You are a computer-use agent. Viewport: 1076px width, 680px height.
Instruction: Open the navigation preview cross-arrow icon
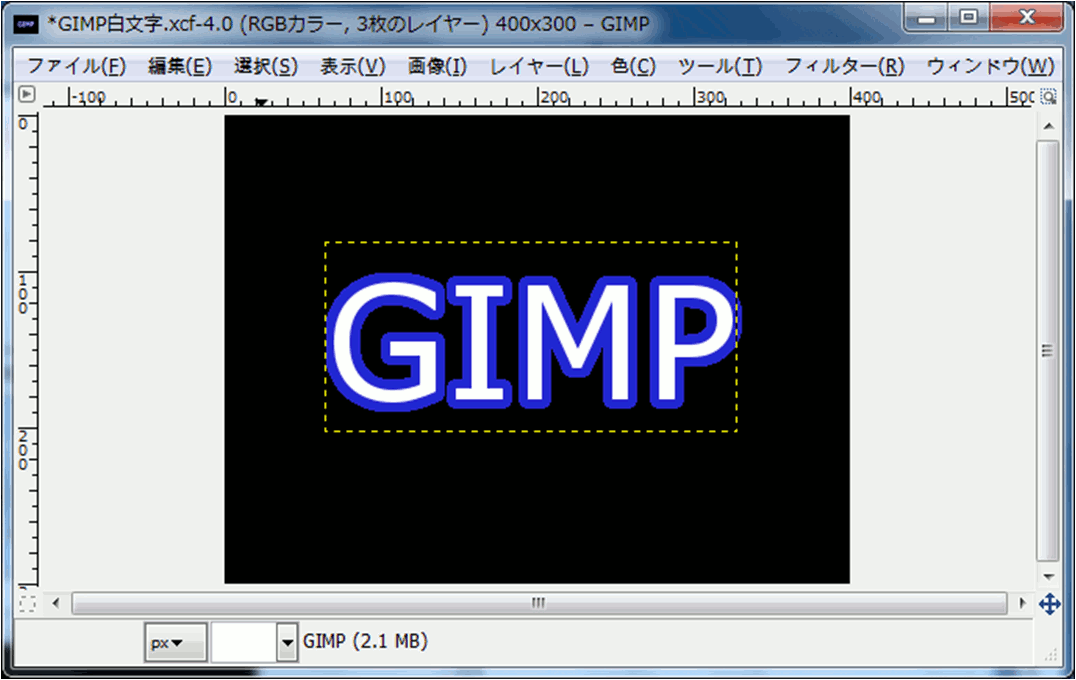tap(1049, 604)
